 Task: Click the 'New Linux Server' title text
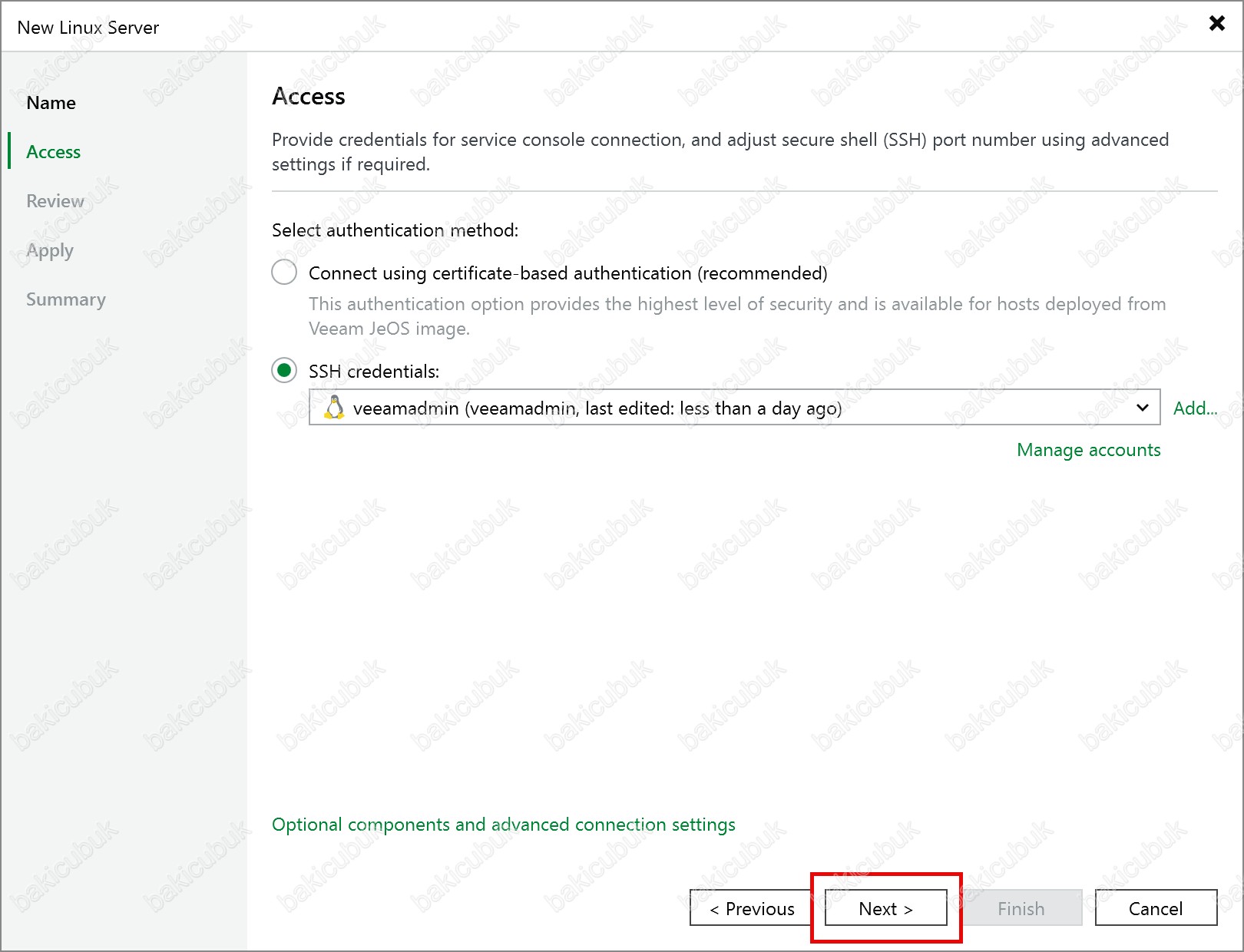point(88,28)
